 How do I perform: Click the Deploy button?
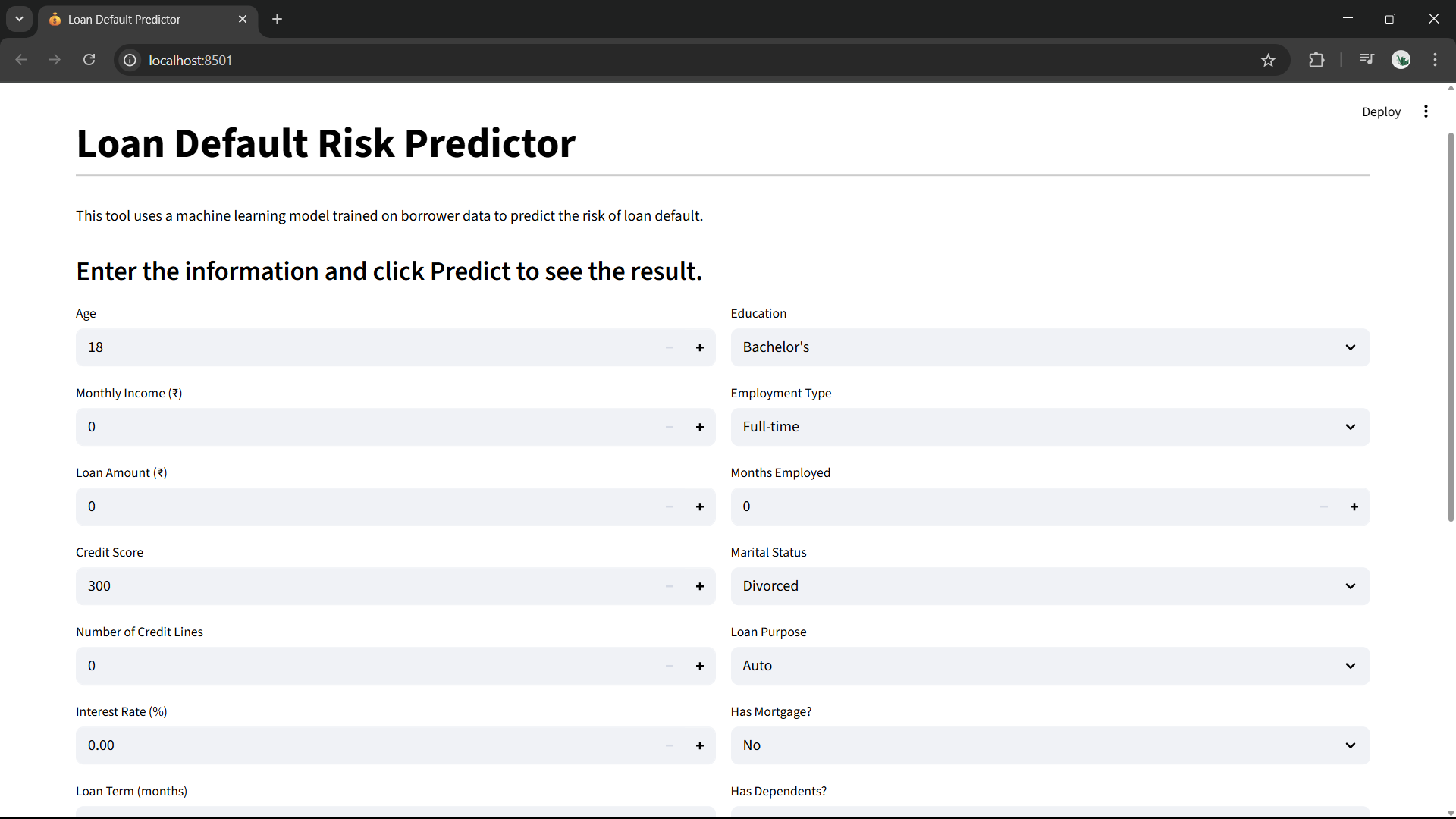click(x=1381, y=111)
